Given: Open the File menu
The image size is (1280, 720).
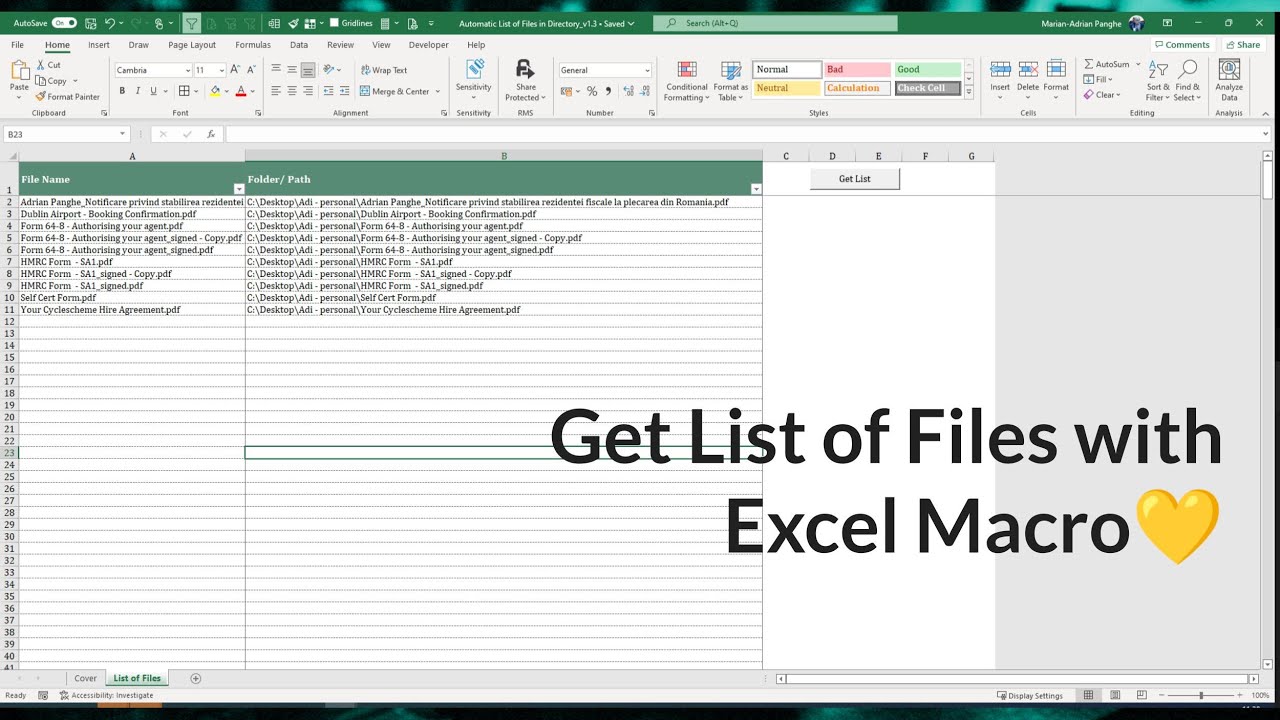Looking at the screenshot, I should (x=17, y=45).
